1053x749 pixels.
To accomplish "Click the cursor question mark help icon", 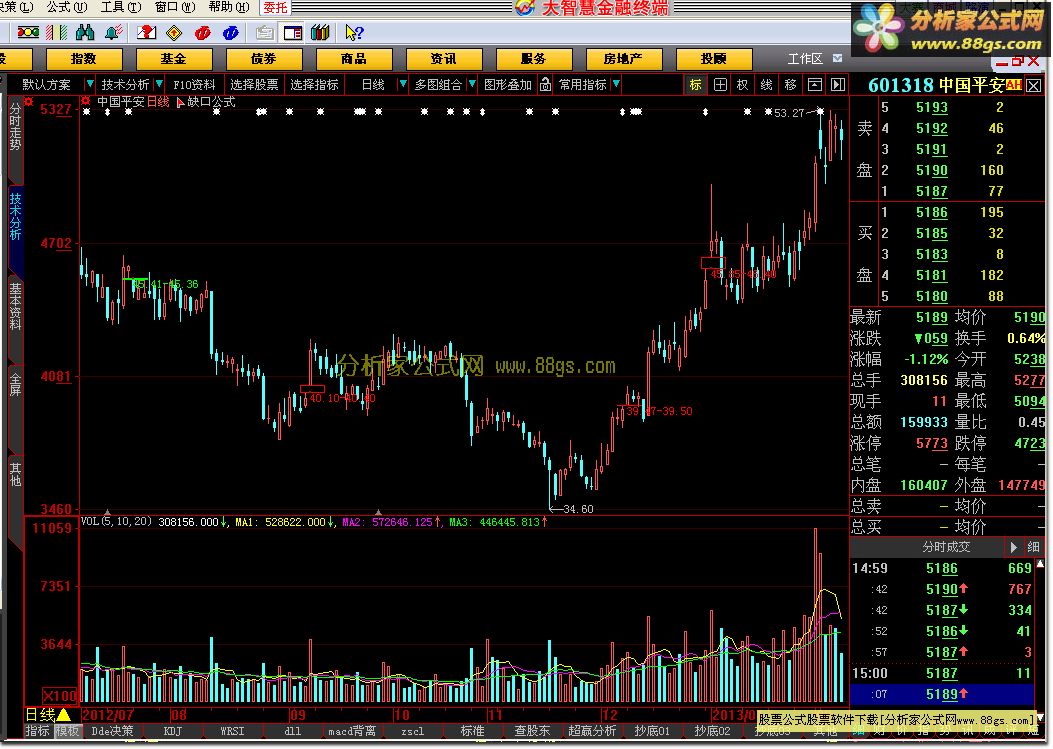I will coord(354,32).
